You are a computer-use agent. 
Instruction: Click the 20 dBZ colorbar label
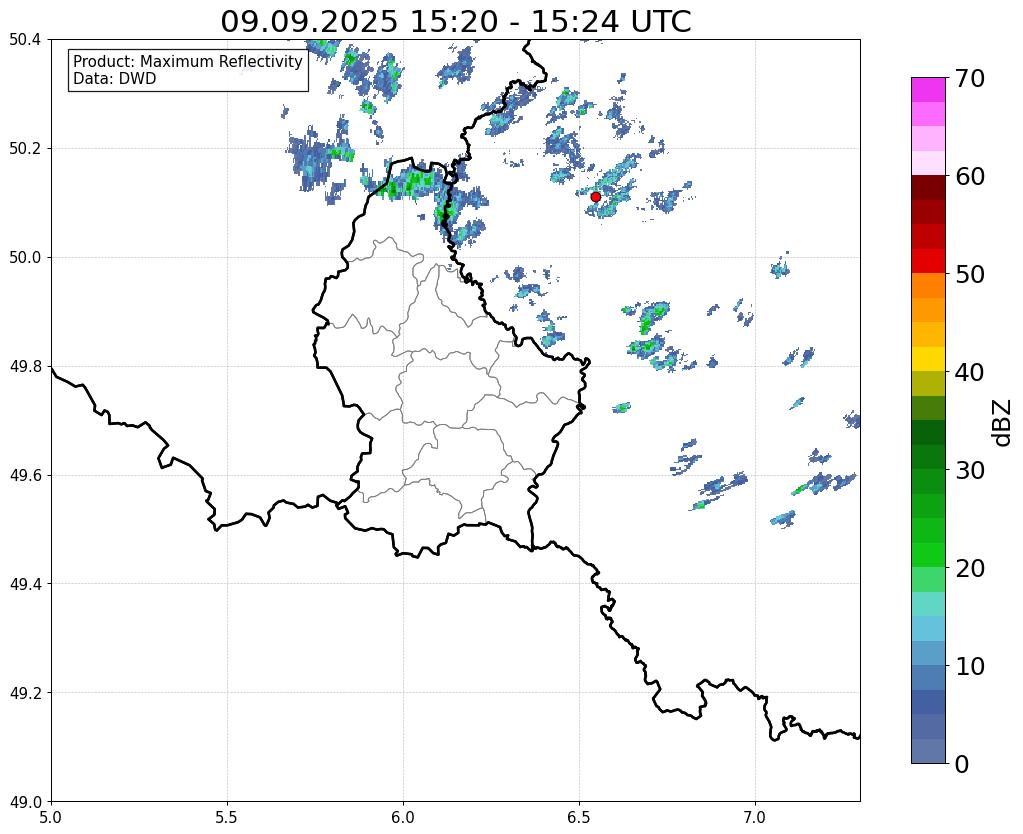tap(970, 568)
